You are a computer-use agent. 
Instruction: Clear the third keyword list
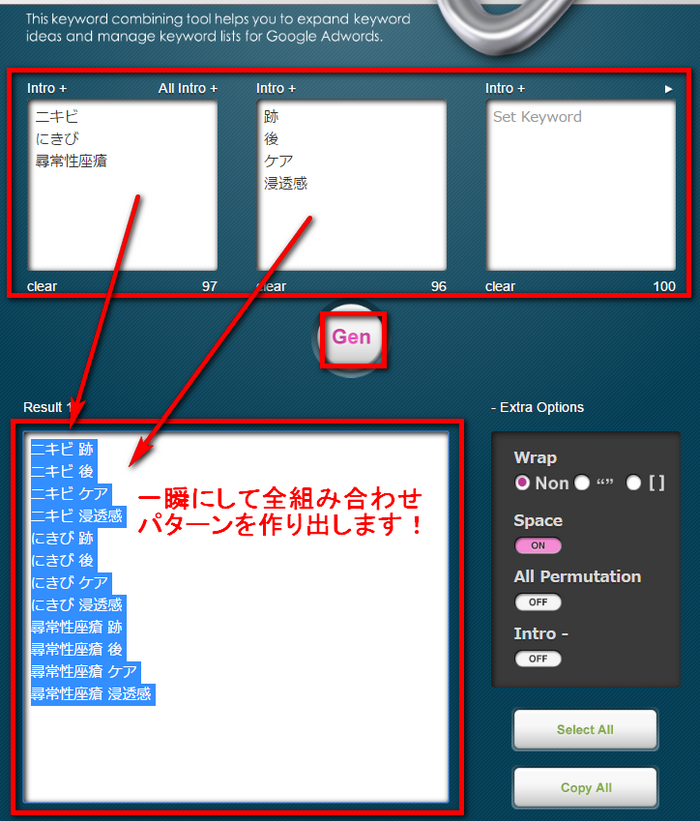click(x=500, y=286)
